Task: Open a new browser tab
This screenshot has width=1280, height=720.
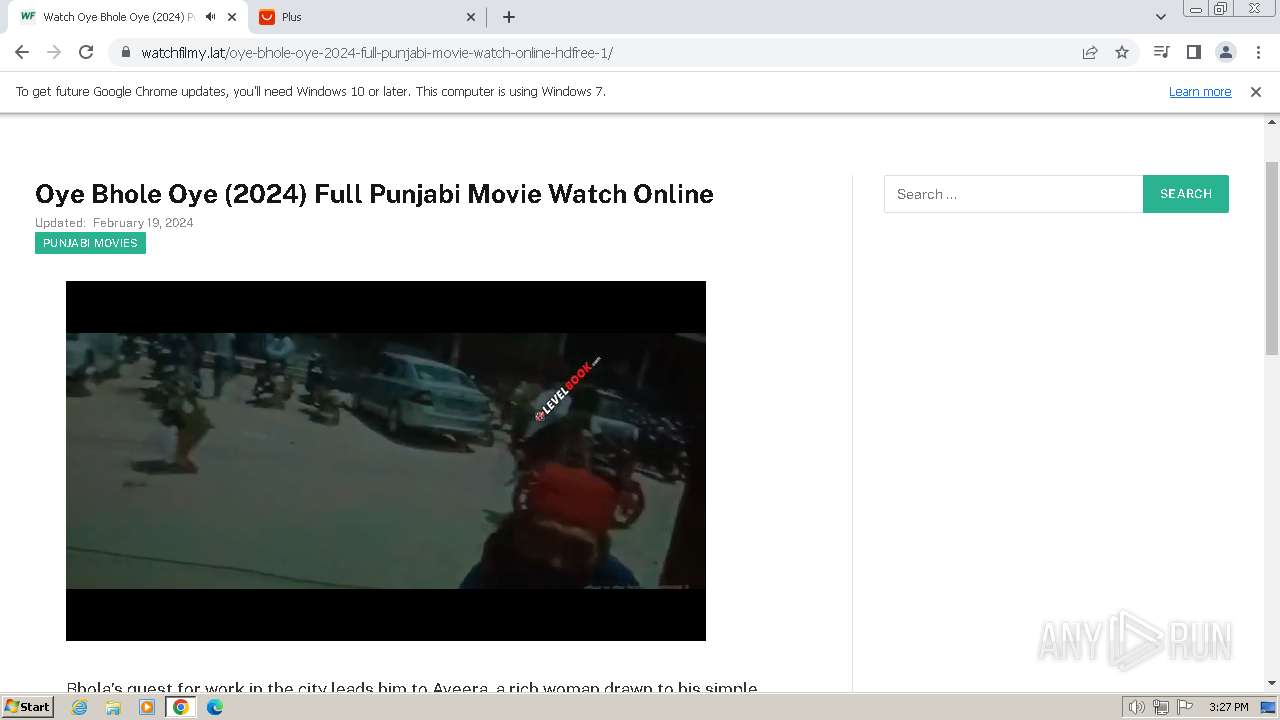Action: coord(509,17)
